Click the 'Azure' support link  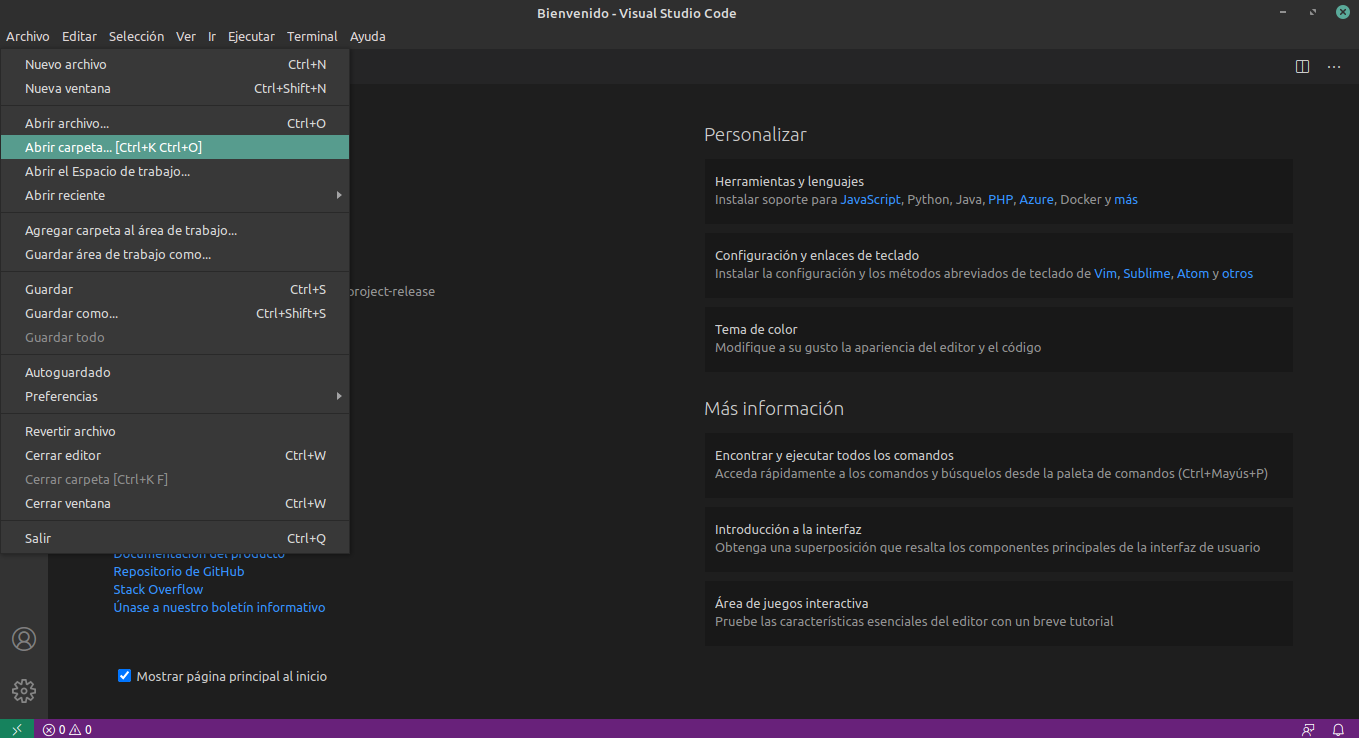pyautogui.click(x=1036, y=199)
